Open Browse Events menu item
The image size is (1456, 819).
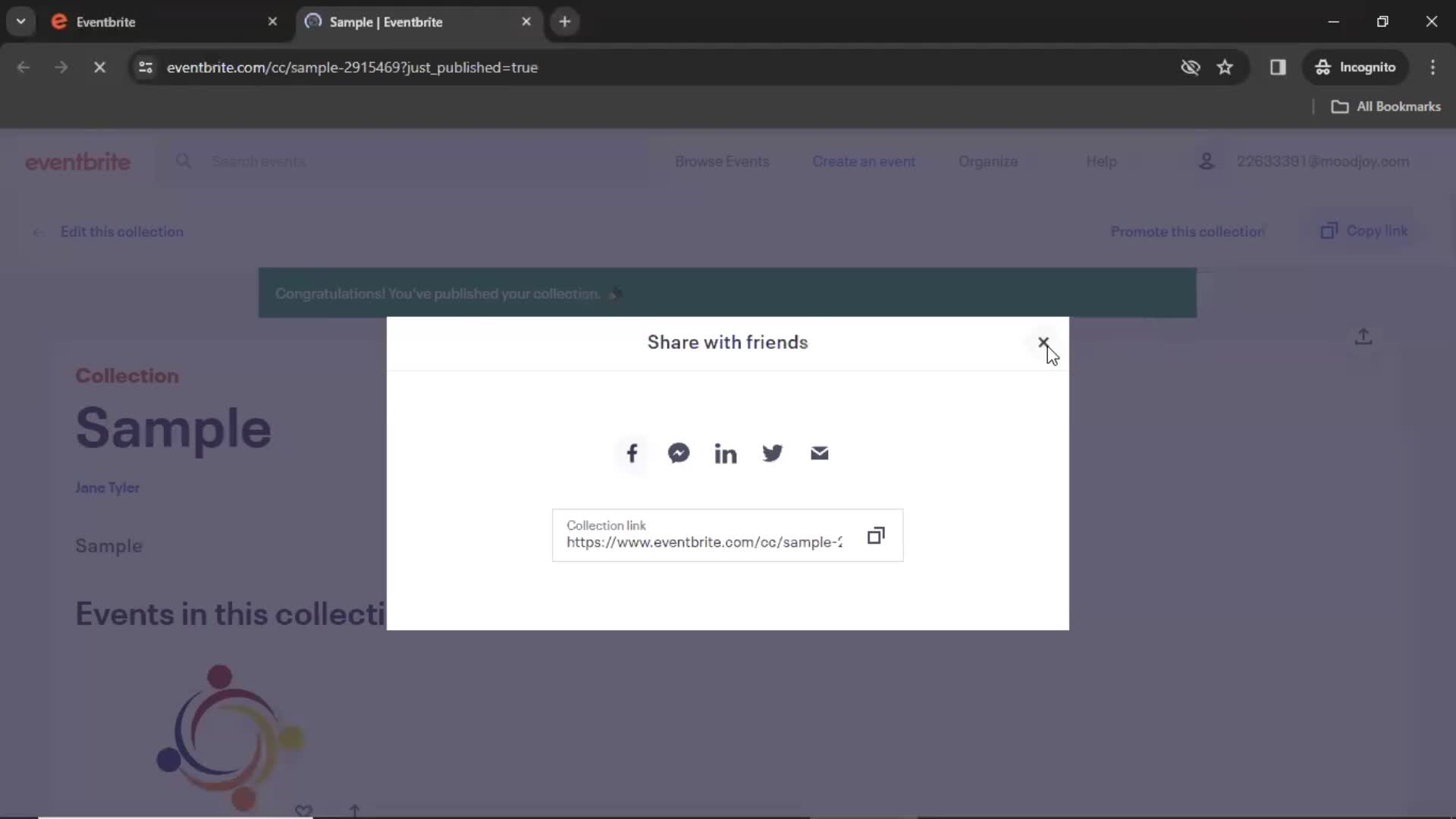pos(722,162)
